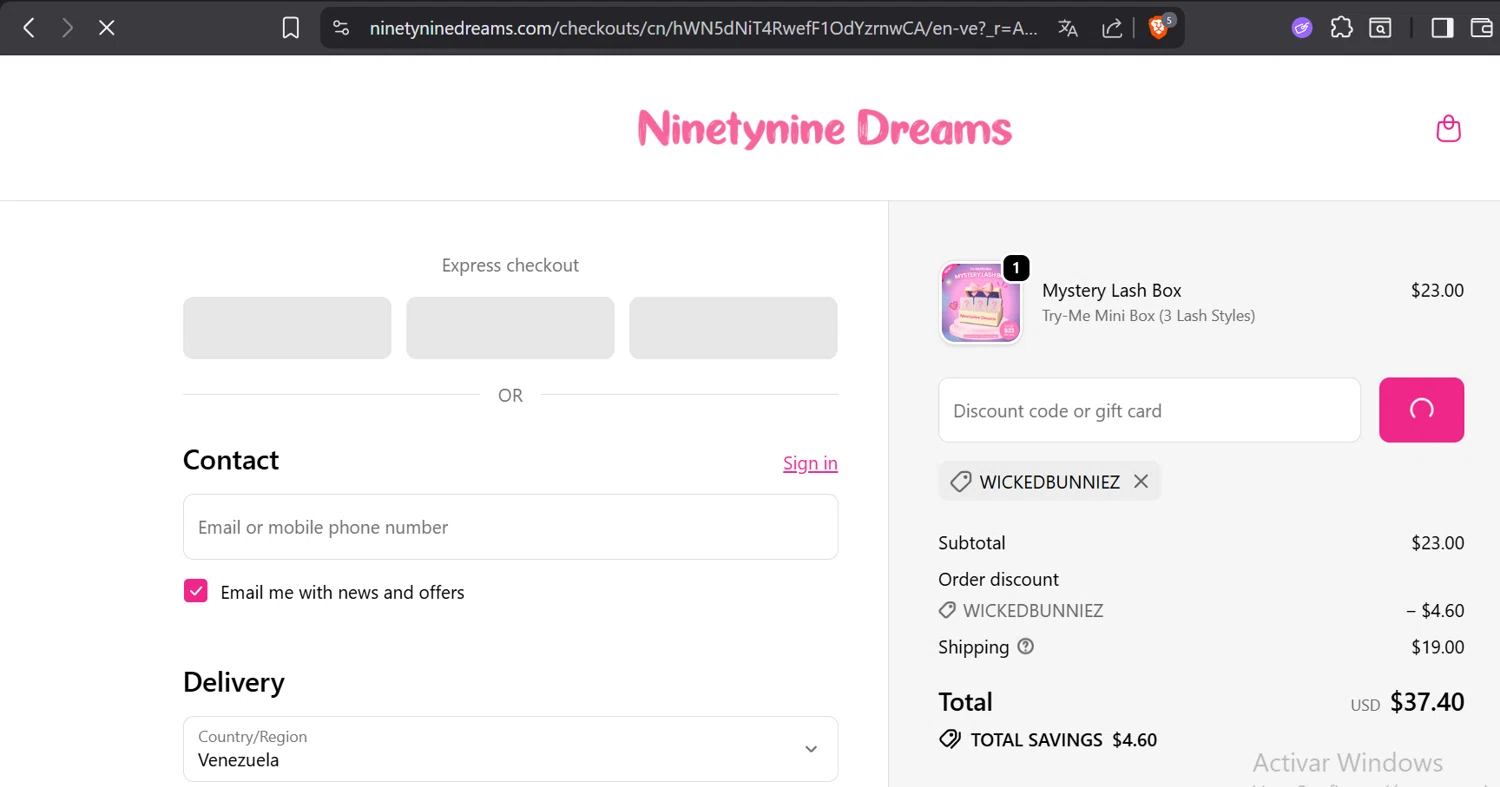1500x787 pixels.
Task: Click the $37.40 total amount
Action: pyautogui.click(x=1427, y=702)
